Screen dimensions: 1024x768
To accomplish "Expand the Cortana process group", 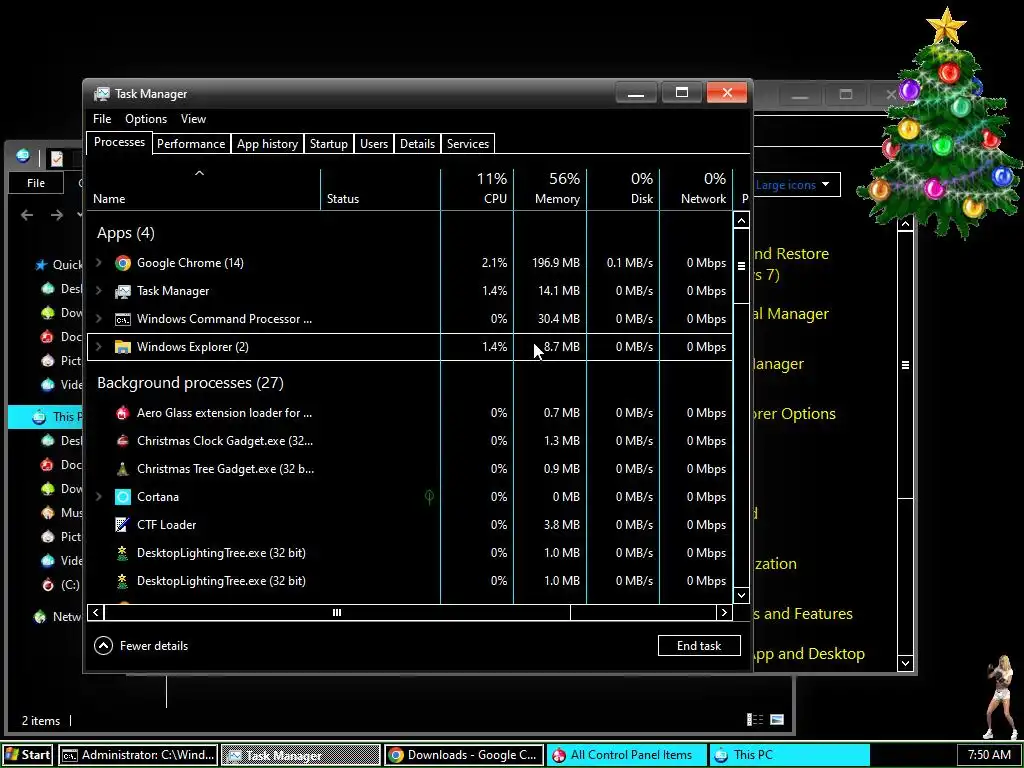I will tap(99, 496).
